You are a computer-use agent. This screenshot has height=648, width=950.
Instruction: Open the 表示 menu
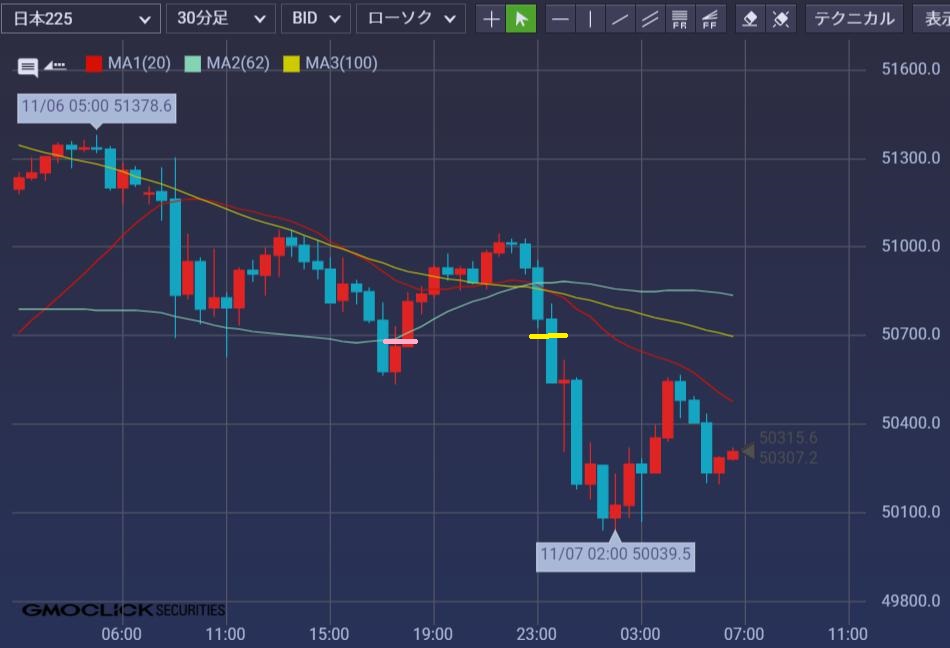[x=932, y=19]
